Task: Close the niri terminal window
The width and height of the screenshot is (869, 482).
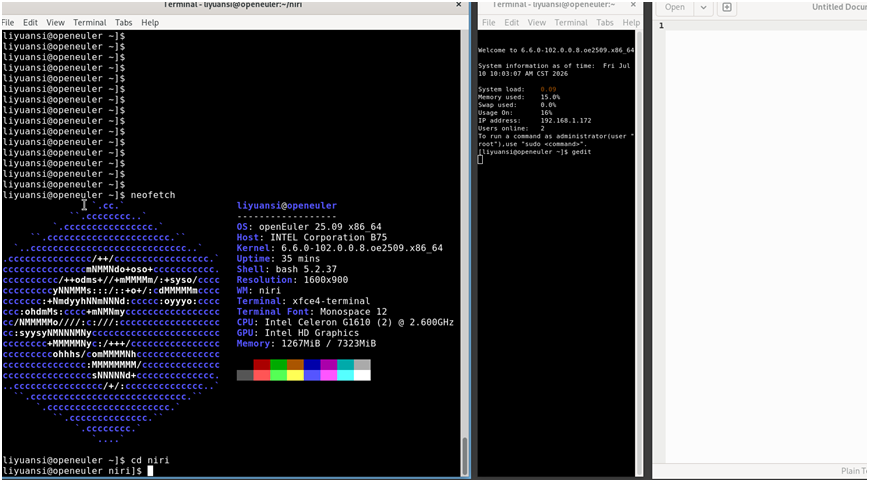Action: pos(458,4)
